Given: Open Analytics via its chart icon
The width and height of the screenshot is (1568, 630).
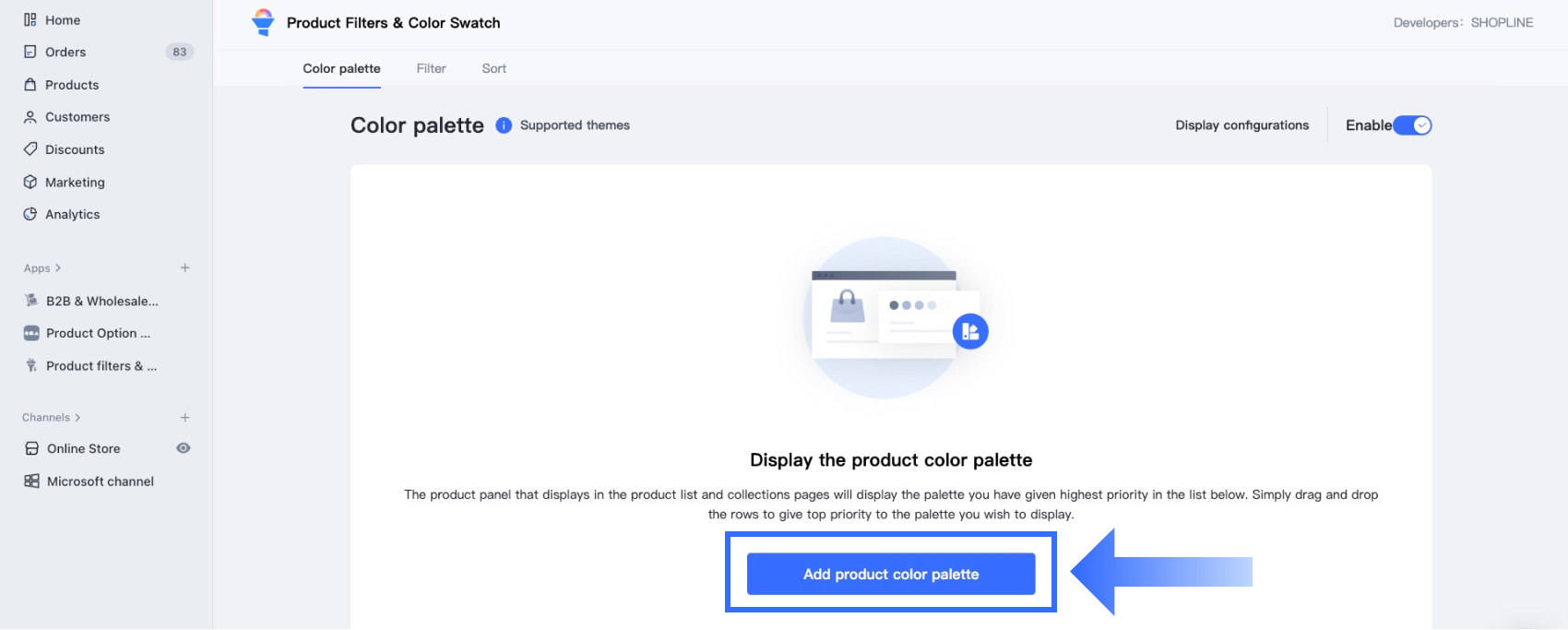Looking at the screenshot, I should click(30, 214).
